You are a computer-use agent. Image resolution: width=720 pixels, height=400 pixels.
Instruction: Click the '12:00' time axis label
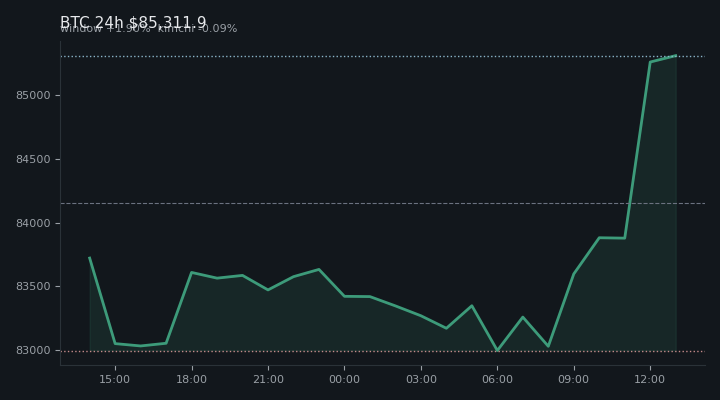click(x=650, y=379)
